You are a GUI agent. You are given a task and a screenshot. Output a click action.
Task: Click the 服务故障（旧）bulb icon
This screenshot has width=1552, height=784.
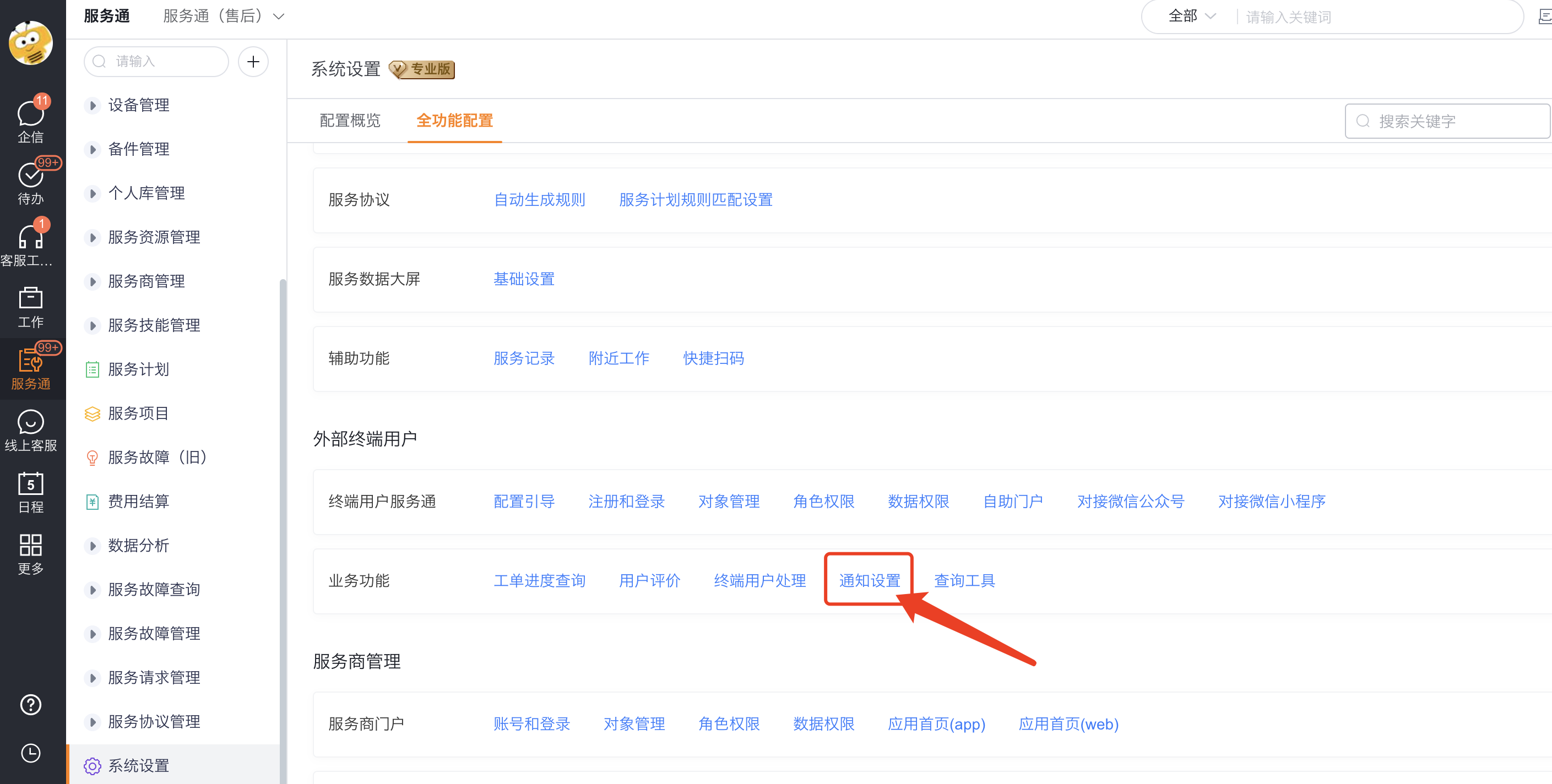point(92,458)
